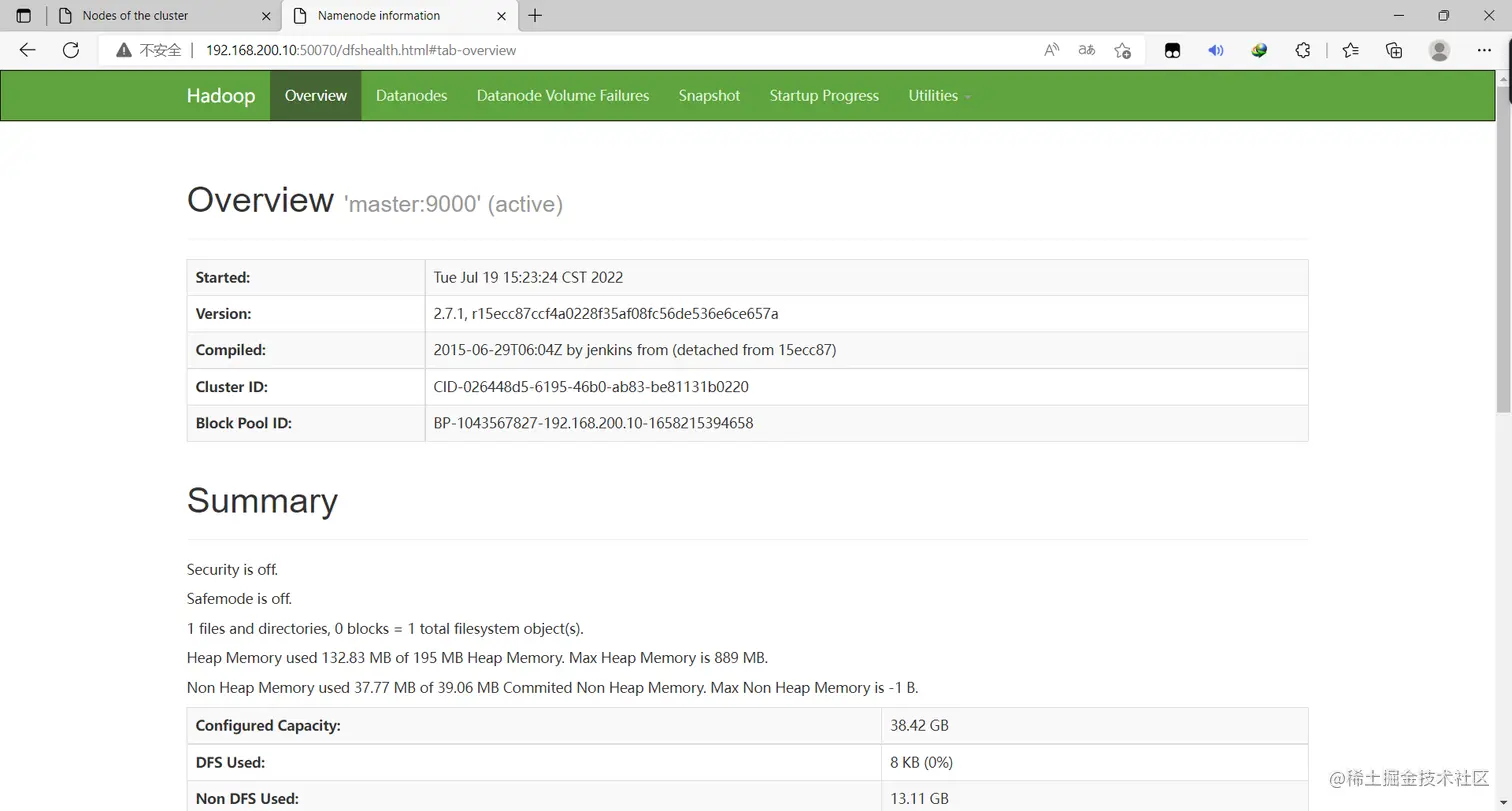Viewport: 1512px width, 811px height.
Task: Open Settings and more menu
Action: (1484, 50)
